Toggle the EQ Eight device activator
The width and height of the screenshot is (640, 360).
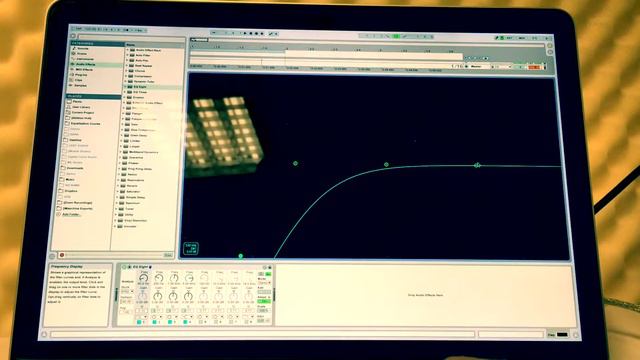coord(124,267)
